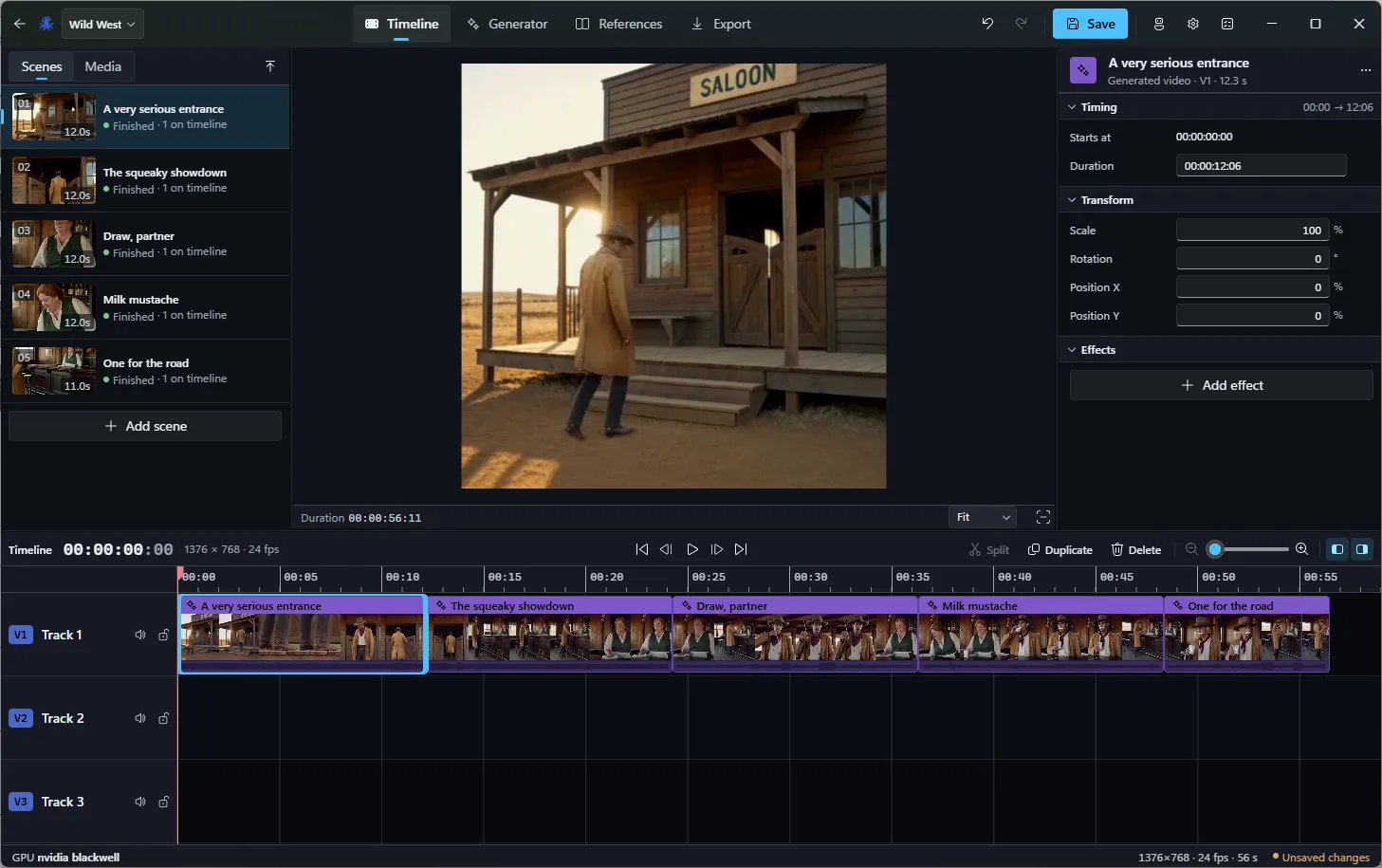1382x868 pixels.
Task: Click the V2 track badge
Action: point(20,718)
